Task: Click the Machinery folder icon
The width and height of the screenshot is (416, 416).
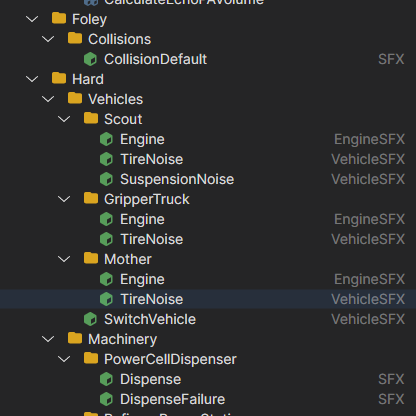Action: click(x=75, y=338)
